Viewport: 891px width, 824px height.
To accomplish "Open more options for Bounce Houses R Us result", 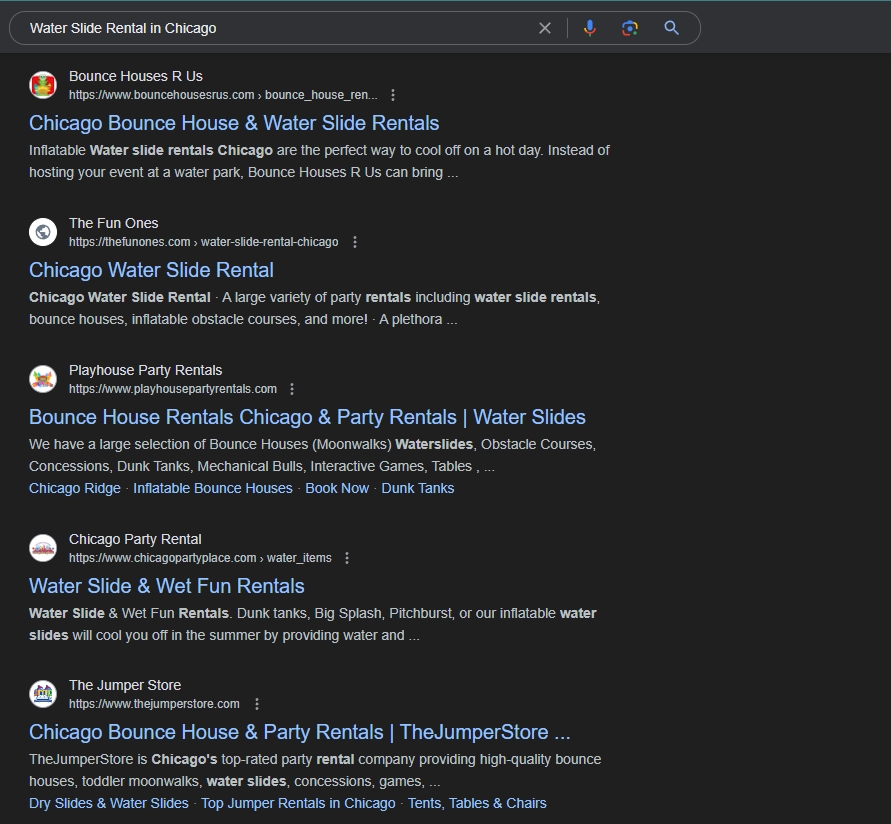I will click(x=393, y=95).
